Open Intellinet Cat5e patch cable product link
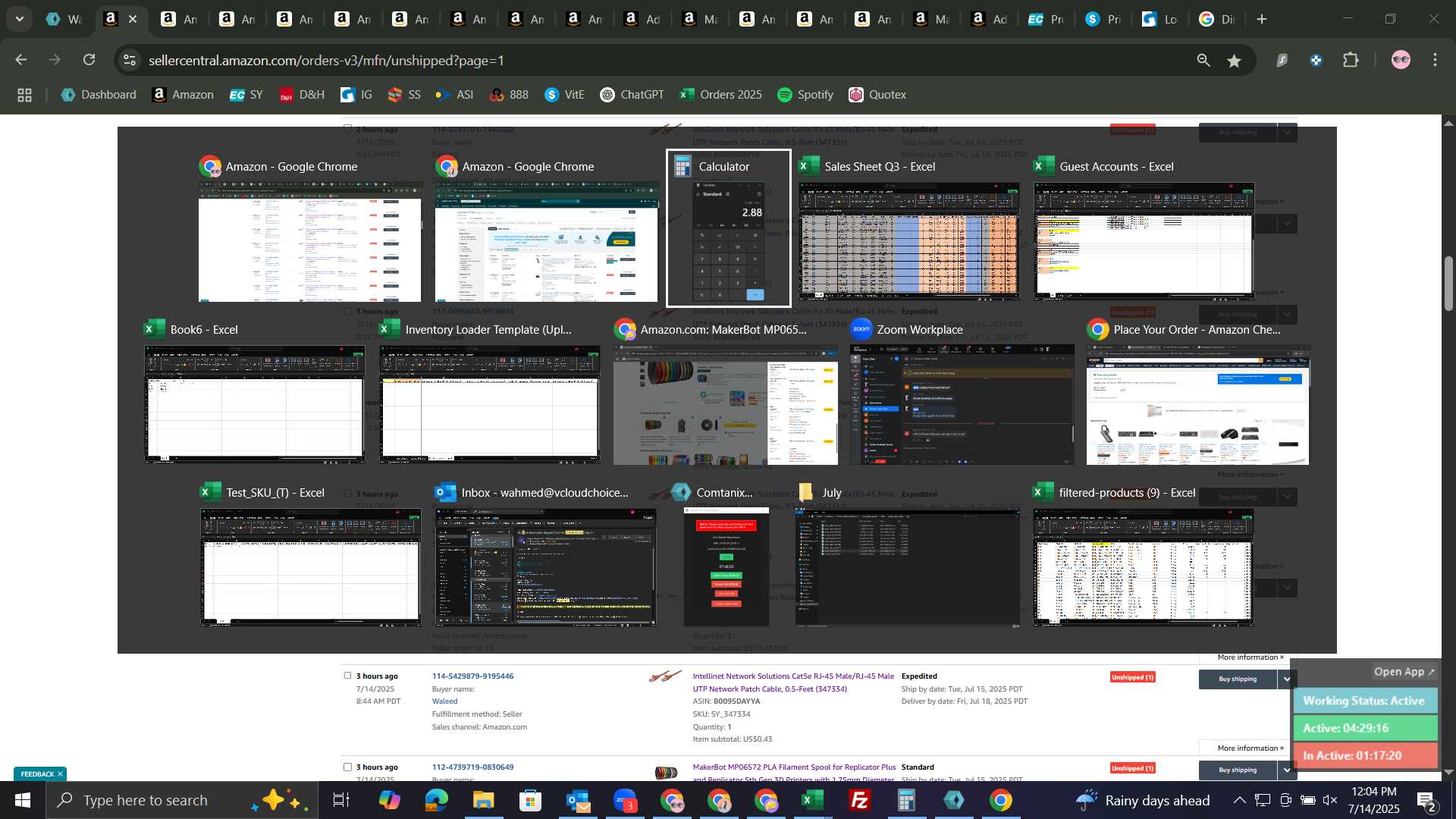 tap(793, 682)
